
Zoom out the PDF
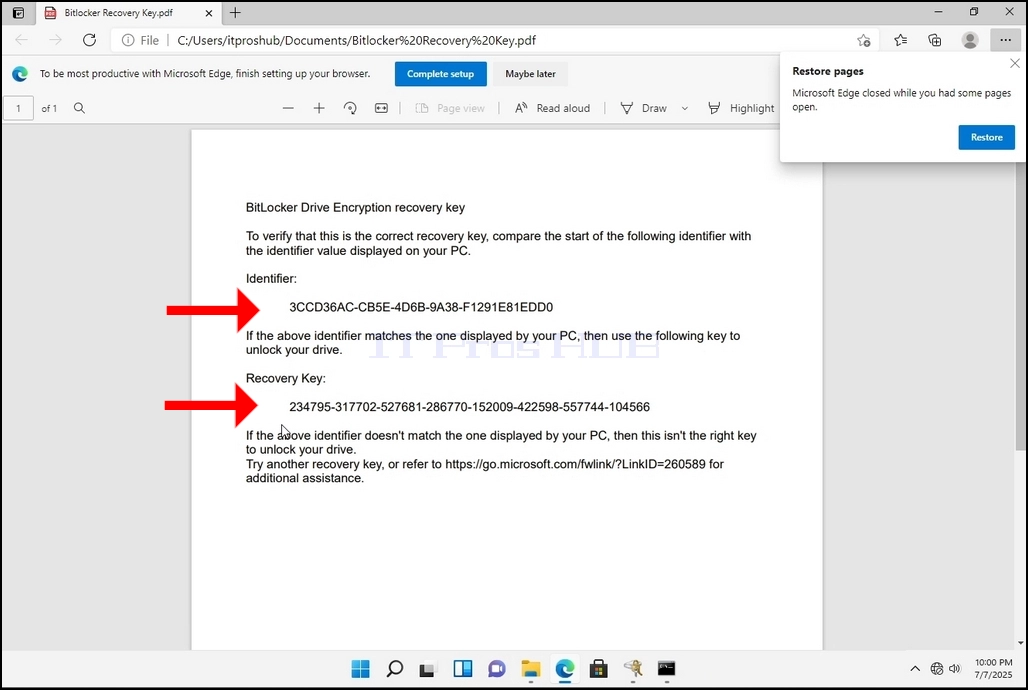point(288,108)
